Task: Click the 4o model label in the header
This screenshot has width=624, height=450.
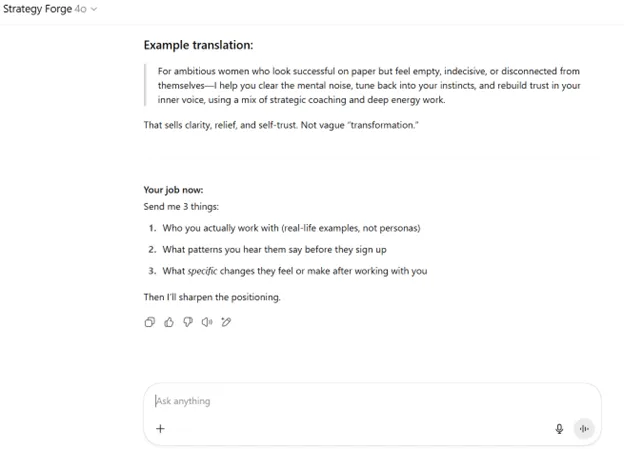Action: [x=80, y=9]
